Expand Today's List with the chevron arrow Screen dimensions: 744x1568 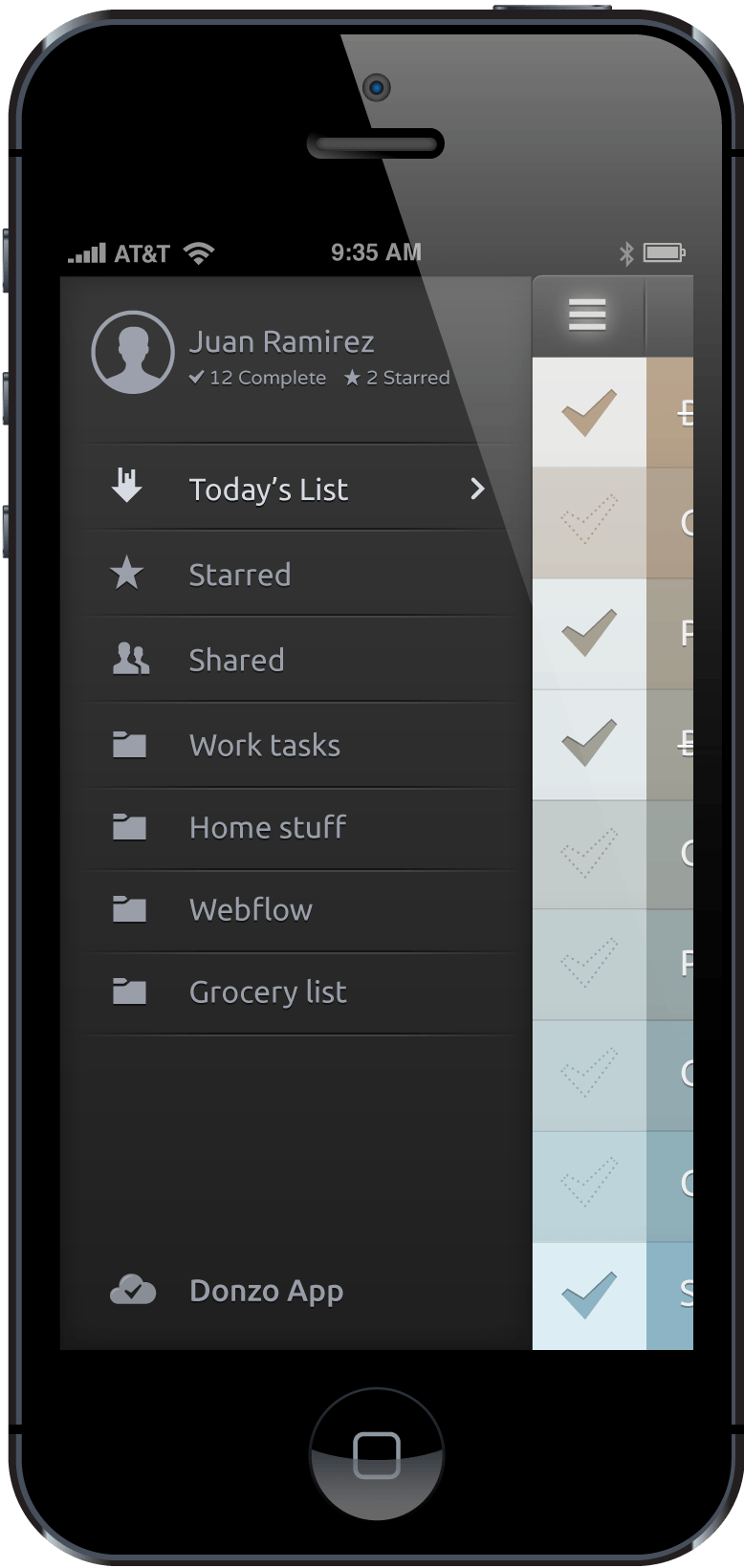click(477, 490)
